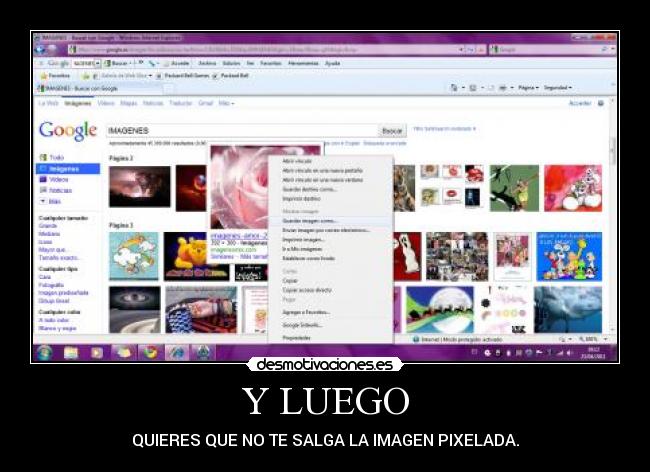Choose 'Imprimir destino' from context menu
This screenshot has width=650, height=472.
pos(330,199)
